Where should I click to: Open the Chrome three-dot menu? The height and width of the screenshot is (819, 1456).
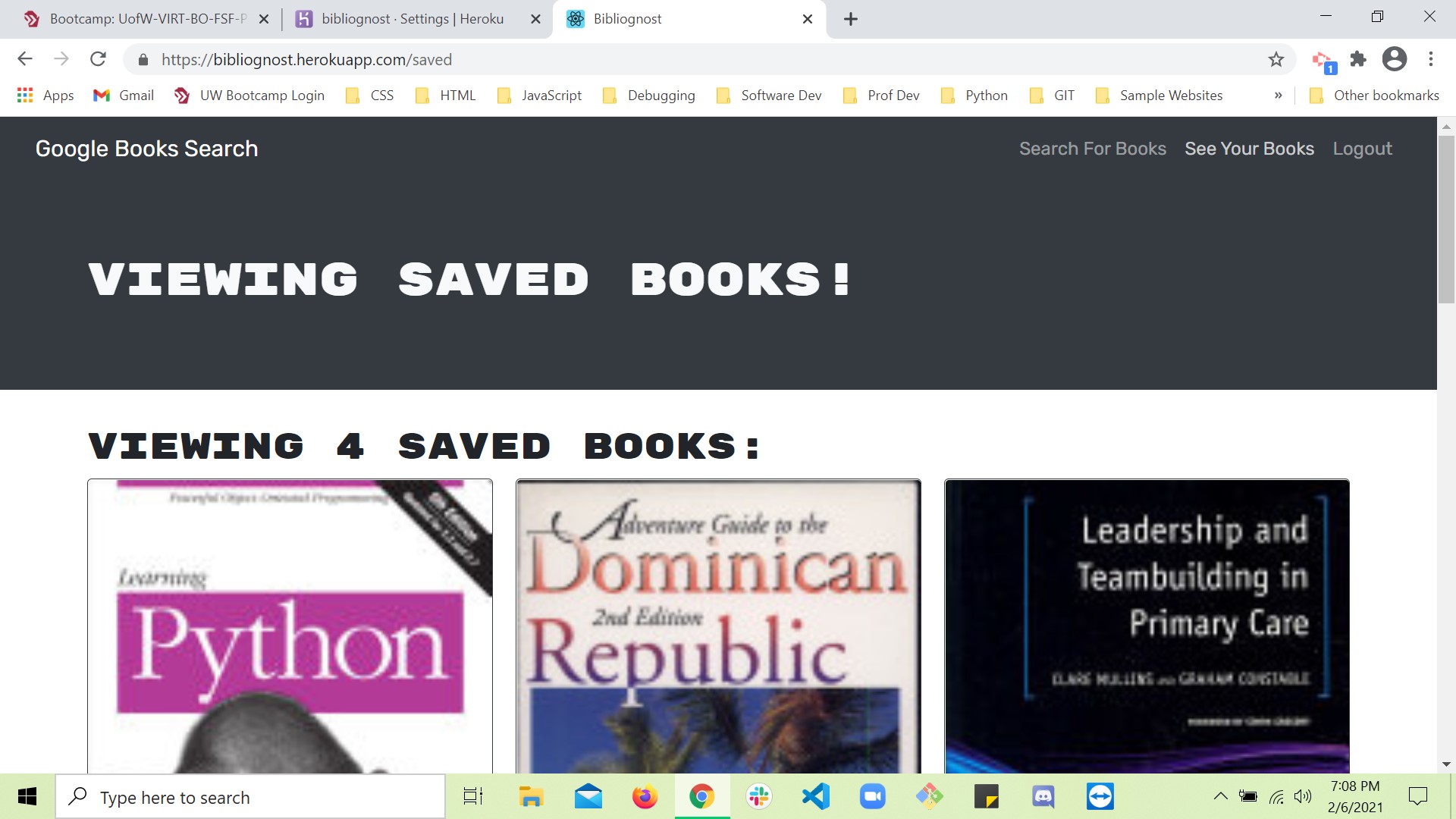1431,59
